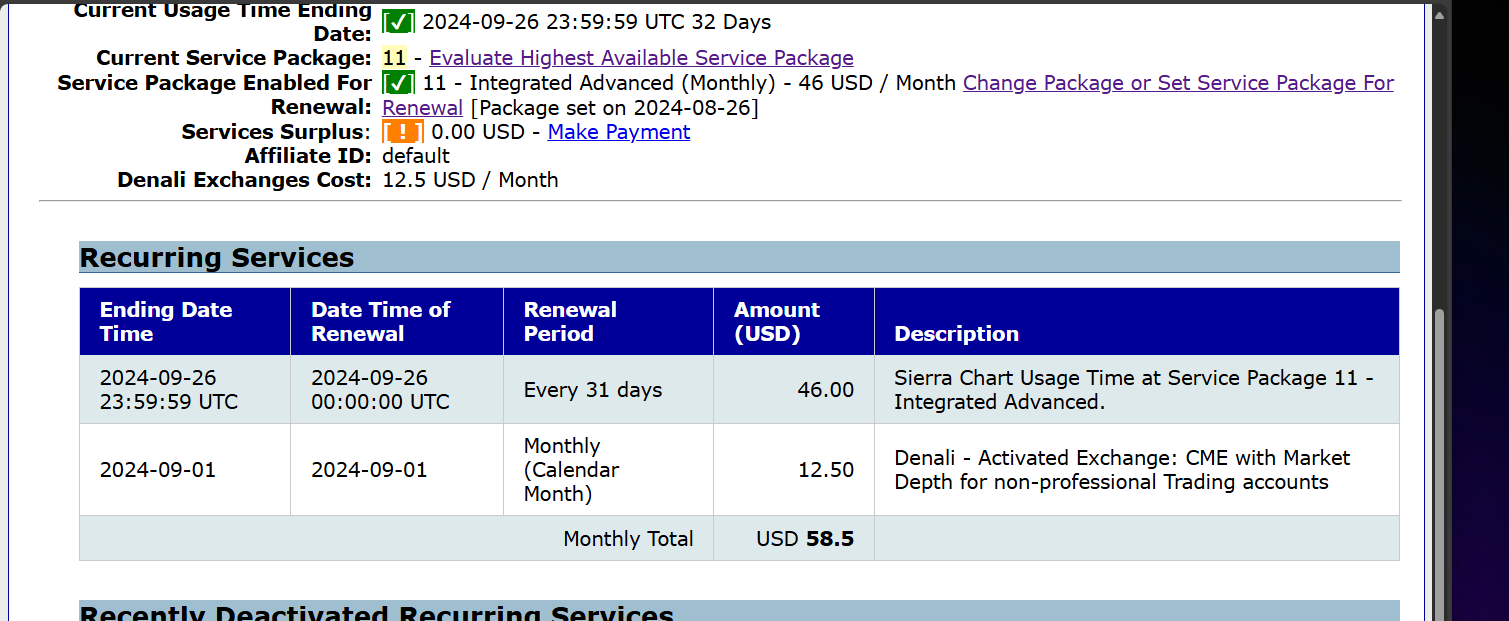Click green checkmark beside Integrated Advanced package
The height and width of the screenshot is (621, 1509).
click(x=399, y=83)
